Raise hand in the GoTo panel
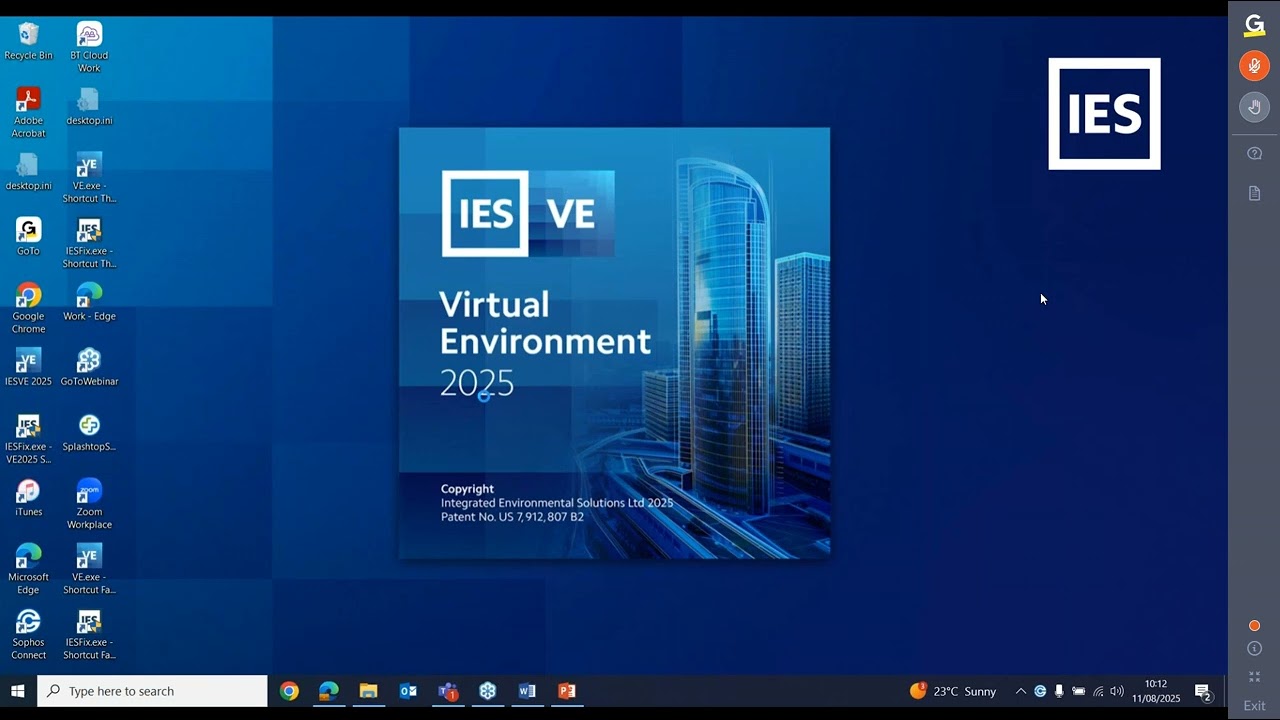The width and height of the screenshot is (1280, 720). point(1254,107)
